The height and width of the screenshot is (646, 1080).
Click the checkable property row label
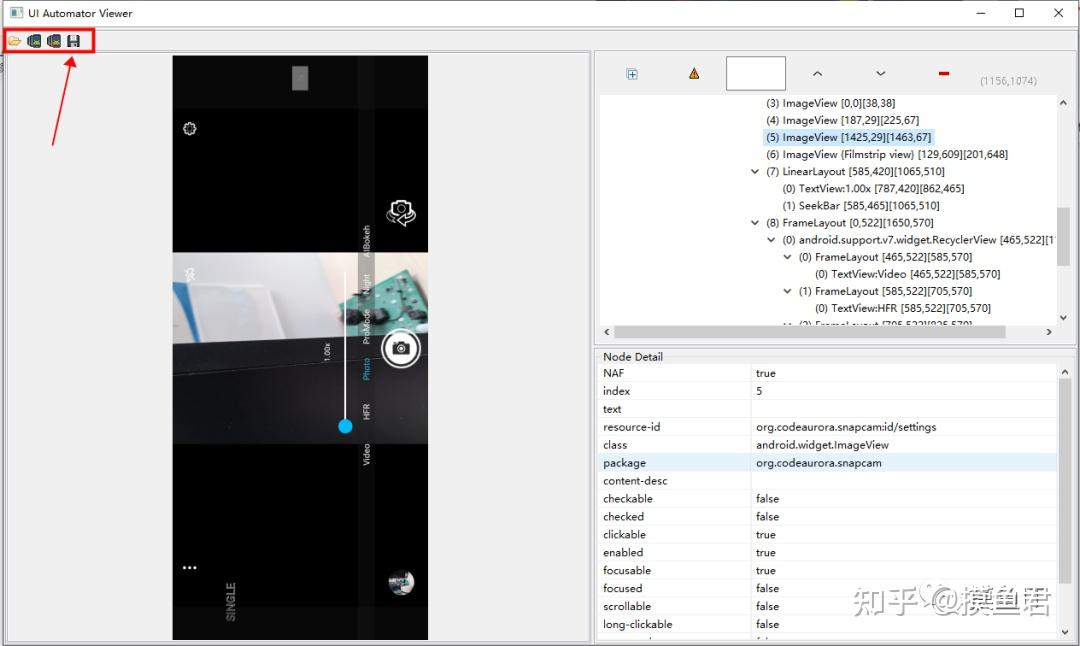click(627, 499)
